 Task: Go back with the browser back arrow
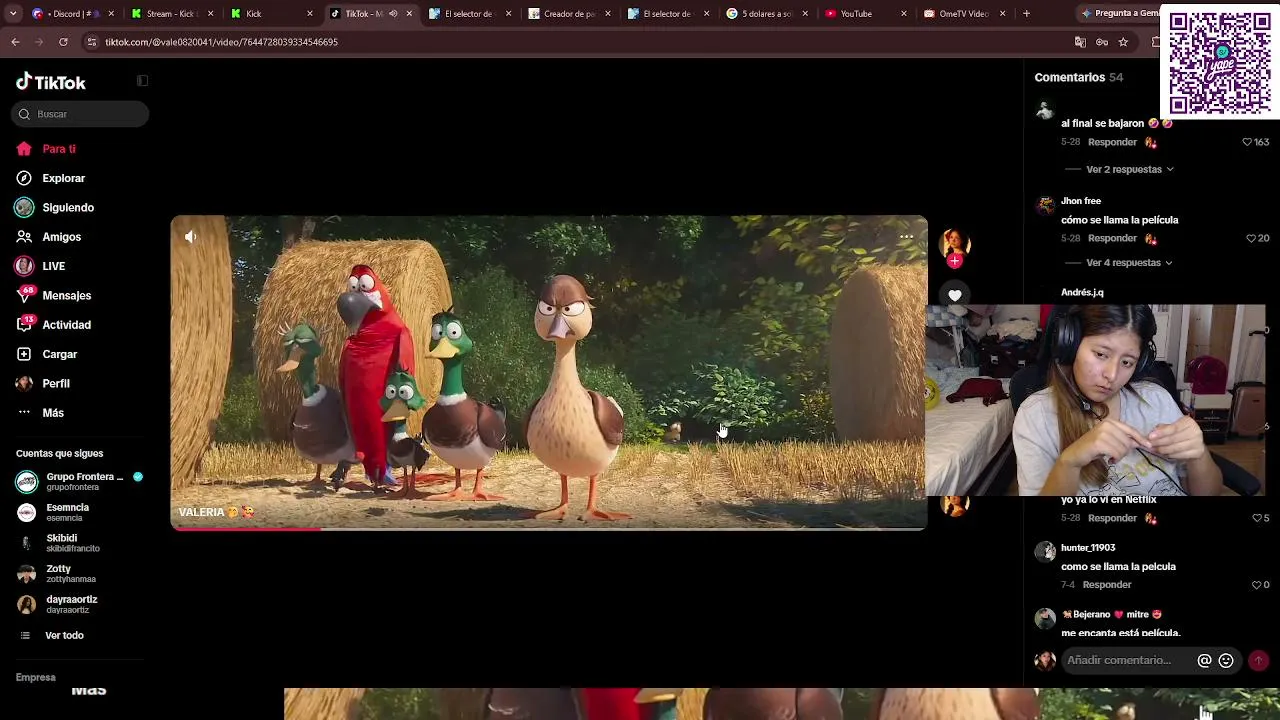(x=15, y=42)
